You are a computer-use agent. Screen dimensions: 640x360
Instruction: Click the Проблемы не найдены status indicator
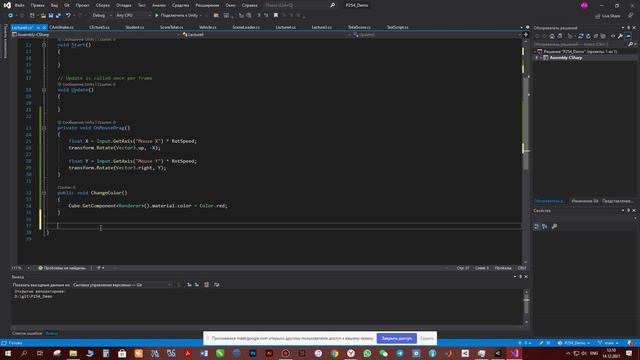coord(62,268)
